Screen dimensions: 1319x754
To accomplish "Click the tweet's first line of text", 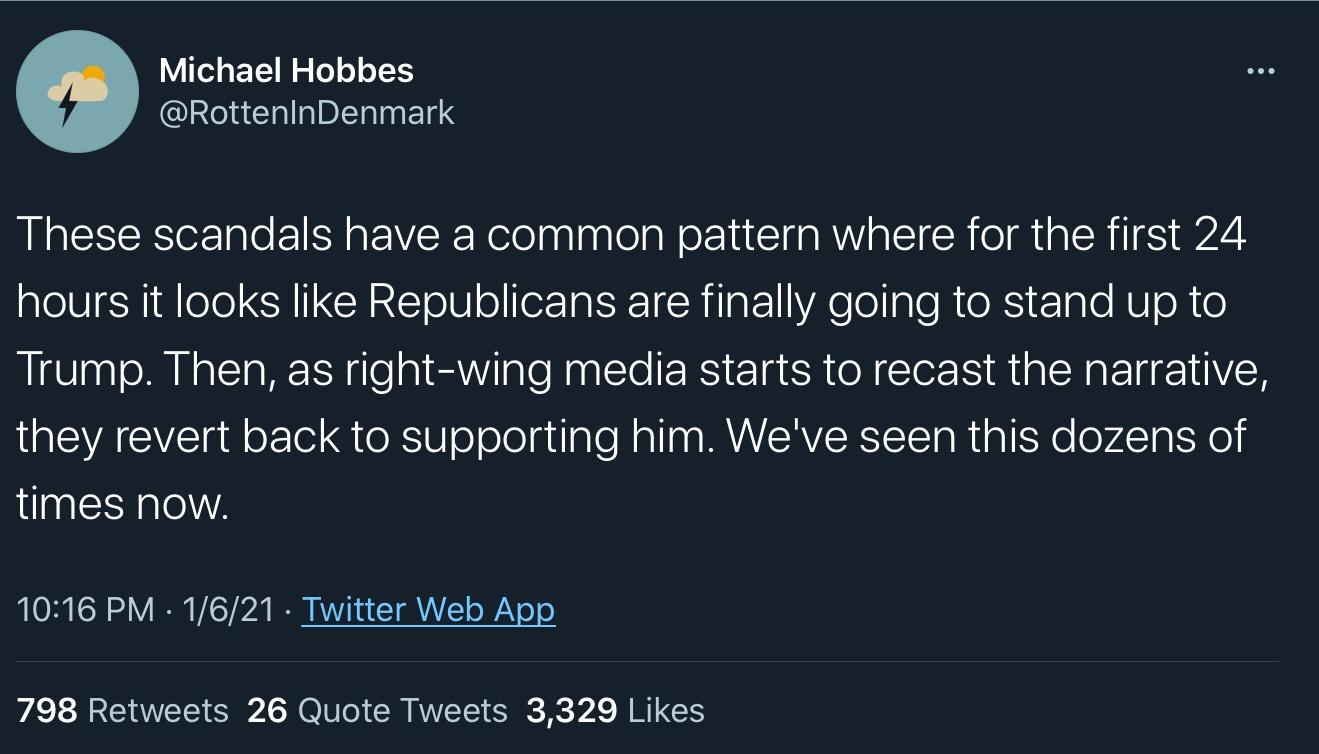I will point(630,237).
